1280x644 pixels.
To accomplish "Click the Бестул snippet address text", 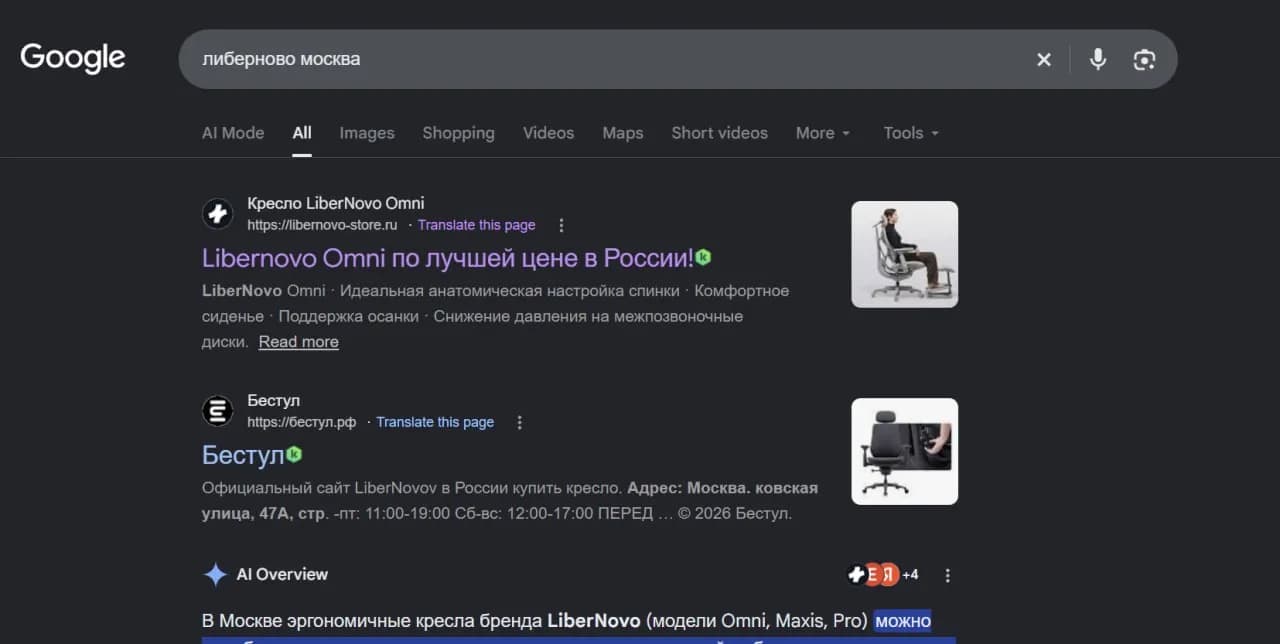I will point(510,501).
